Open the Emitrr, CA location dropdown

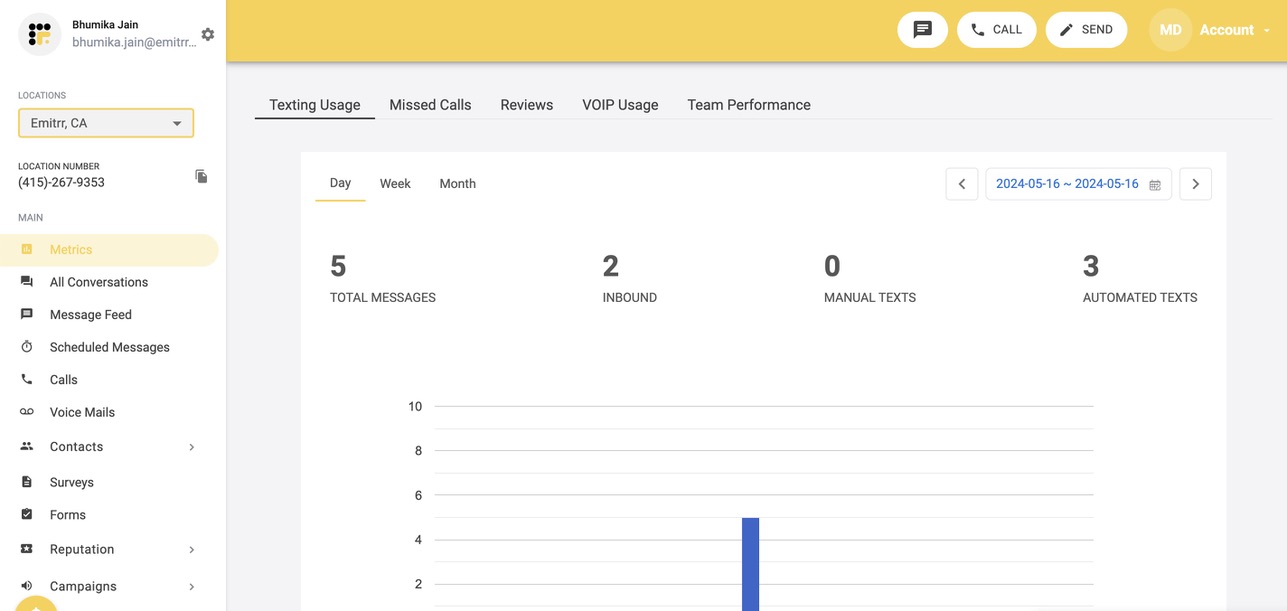[x=106, y=123]
